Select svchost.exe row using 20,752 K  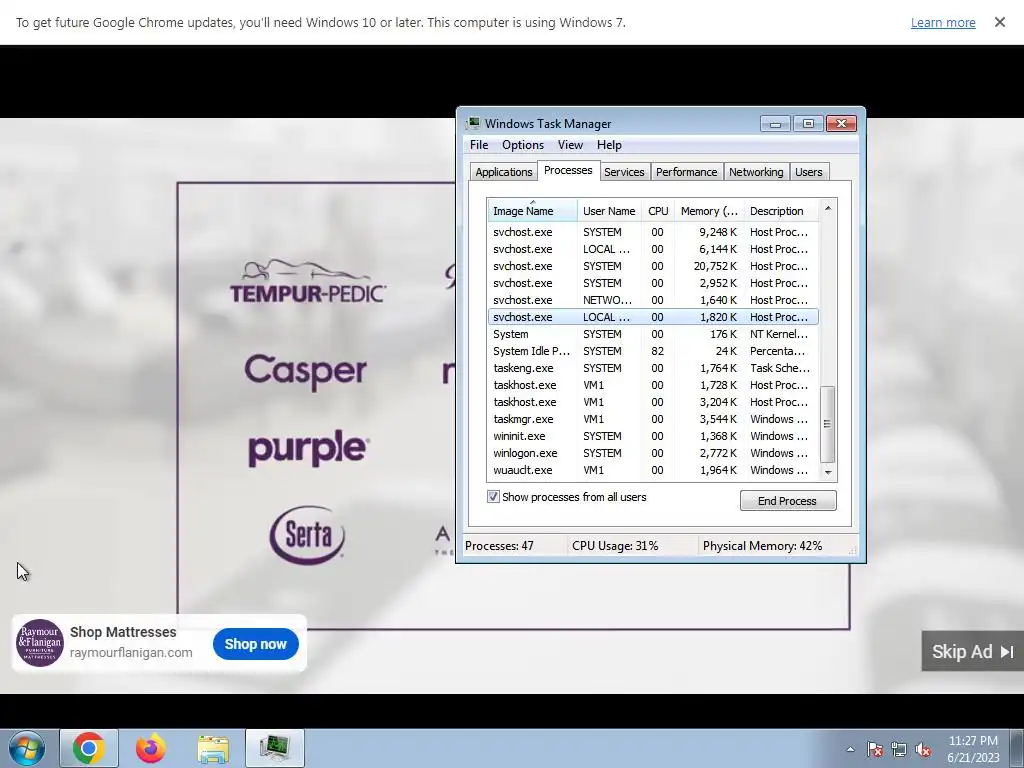pos(653,266)
